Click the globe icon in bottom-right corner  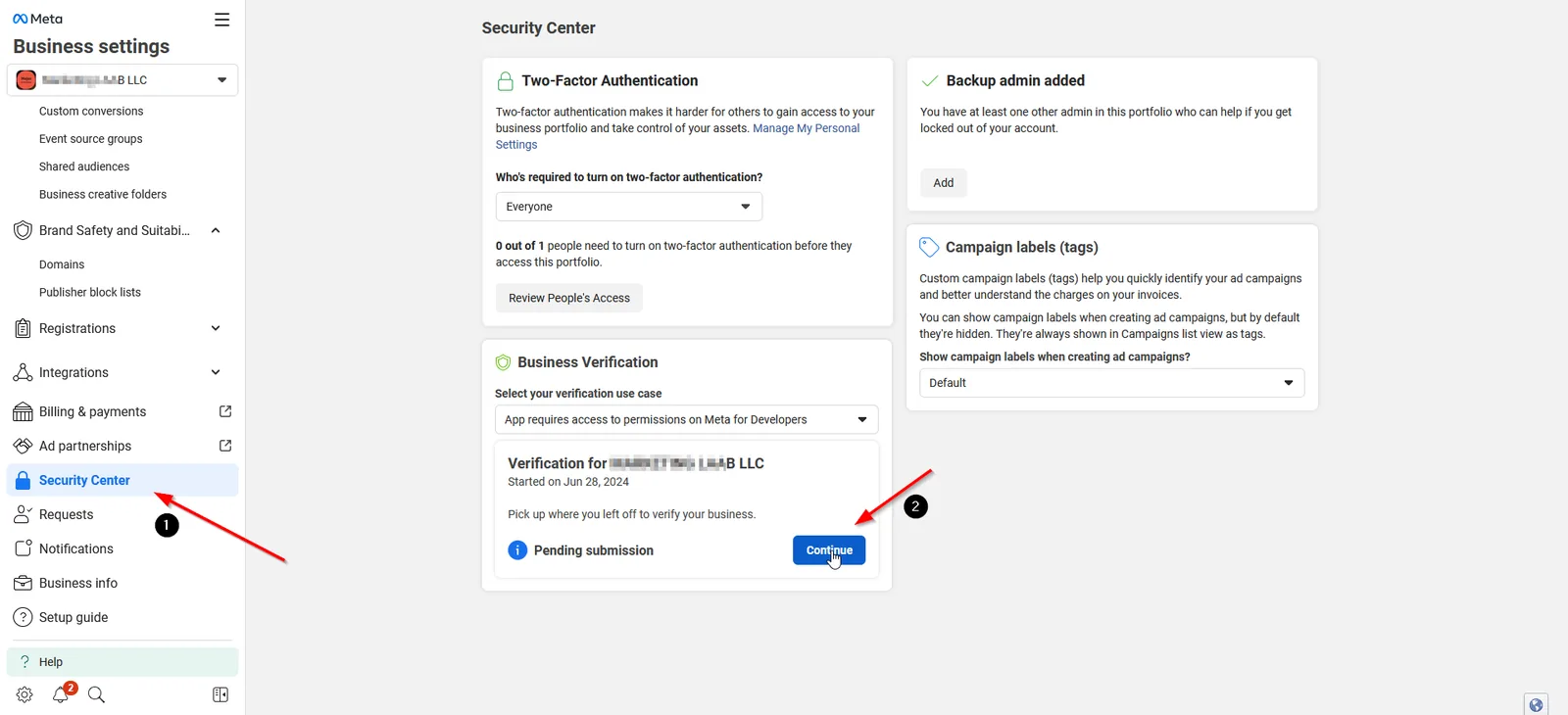pos(1536,704)
